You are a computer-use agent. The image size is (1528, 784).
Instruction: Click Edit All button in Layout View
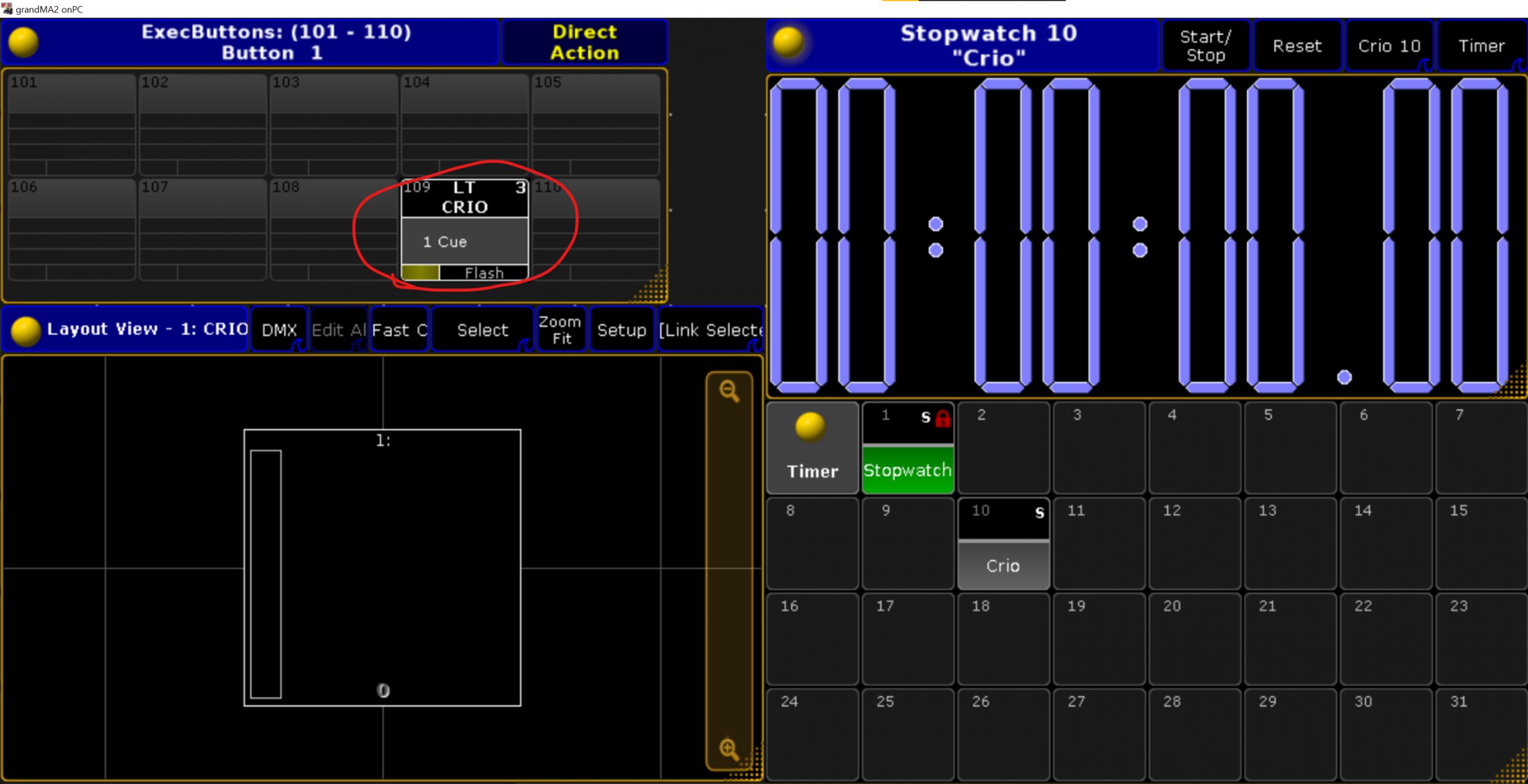[338, 330]
